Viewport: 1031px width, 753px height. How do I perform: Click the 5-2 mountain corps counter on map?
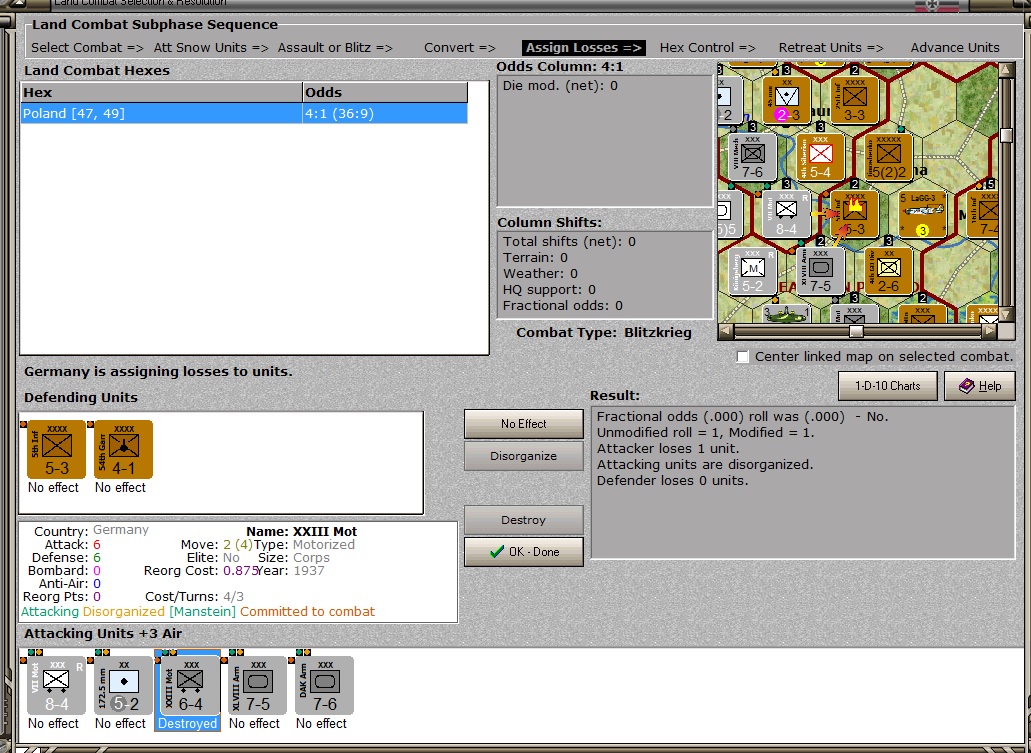[752, 272]
